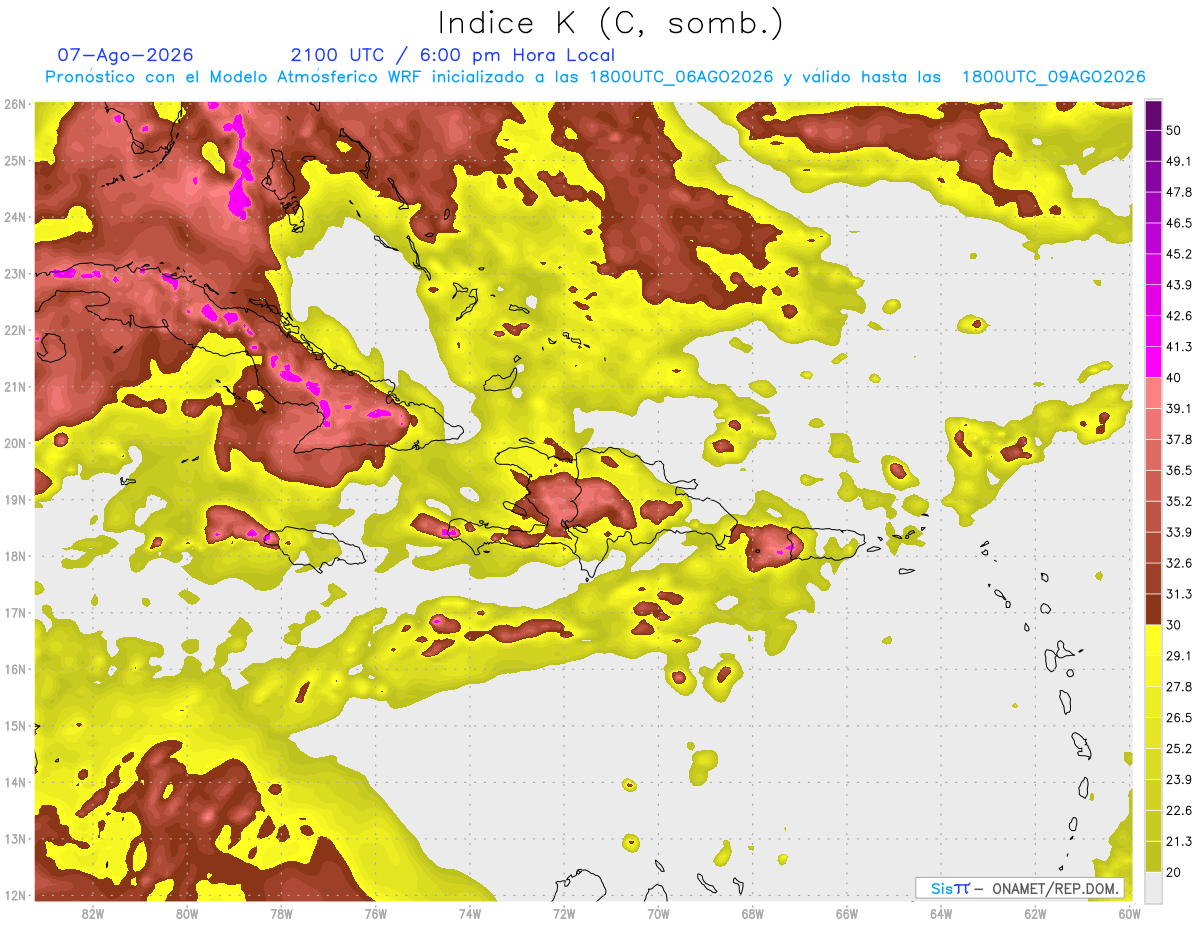Click the latitude label '23N'
This screenshot has height=927, width=1200.
tap(14, 274)
